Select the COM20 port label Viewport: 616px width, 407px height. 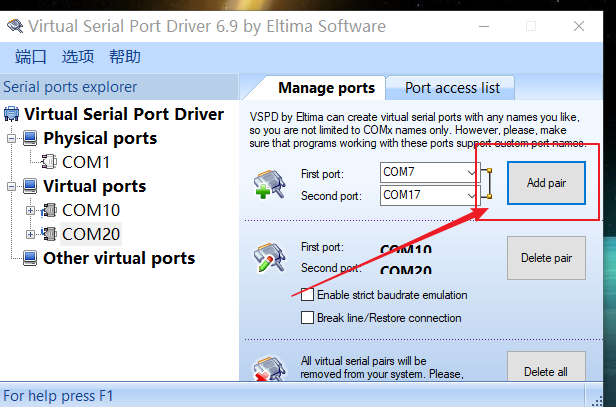tap(91, 234)
